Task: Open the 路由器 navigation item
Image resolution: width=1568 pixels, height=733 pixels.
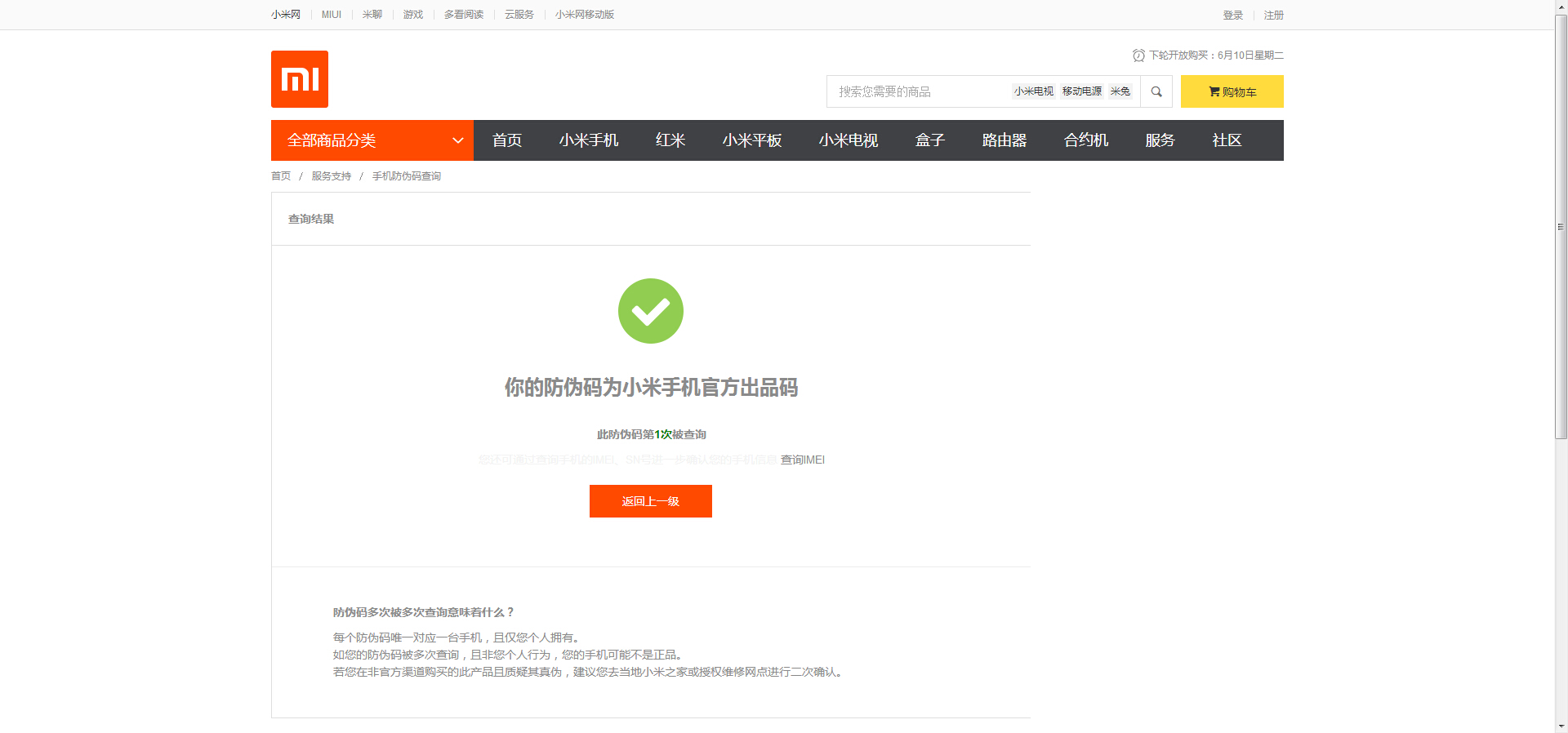Action: pyautogui.click(x=1004, y=140)
